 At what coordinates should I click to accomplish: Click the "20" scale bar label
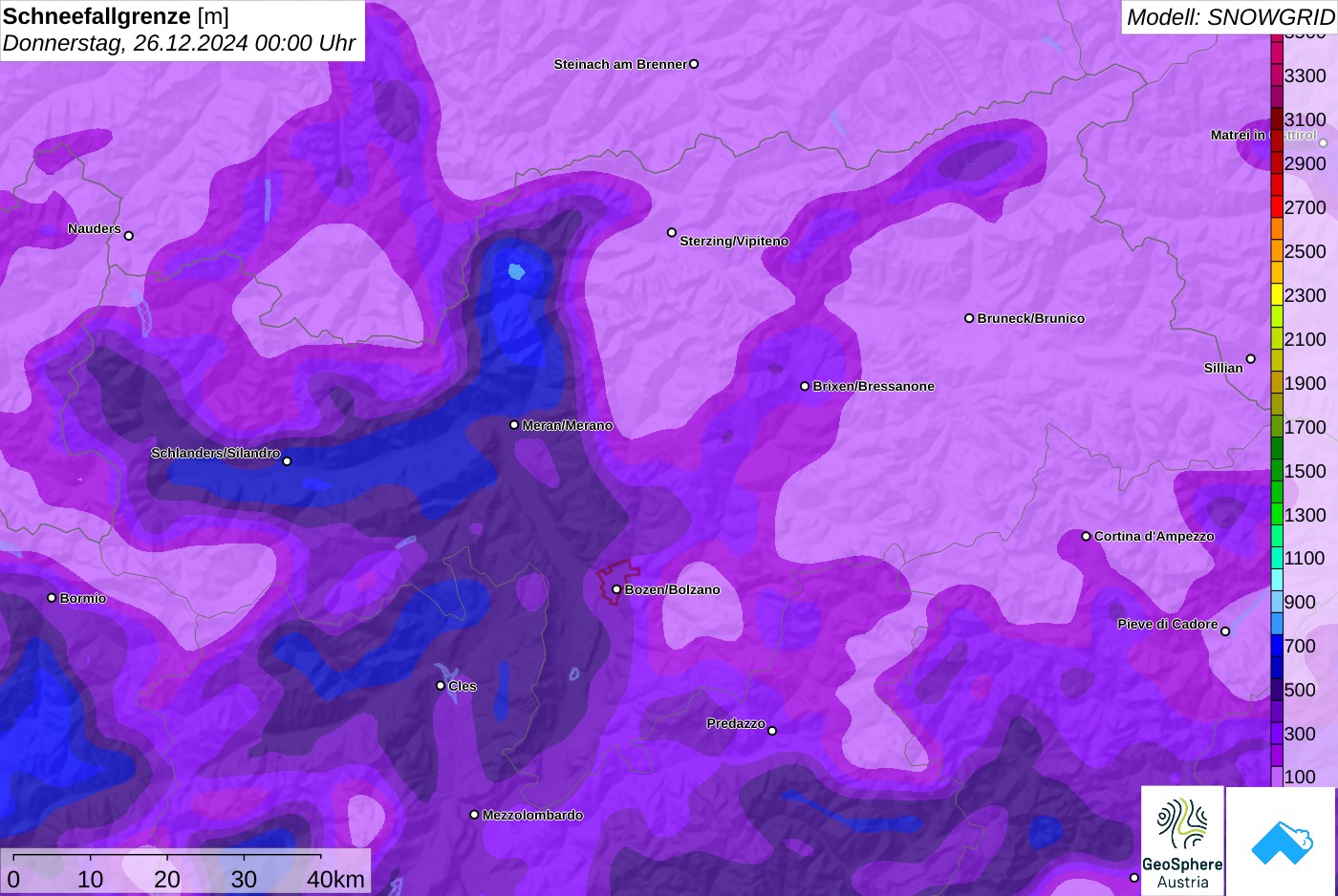click(x=167, y=879)
